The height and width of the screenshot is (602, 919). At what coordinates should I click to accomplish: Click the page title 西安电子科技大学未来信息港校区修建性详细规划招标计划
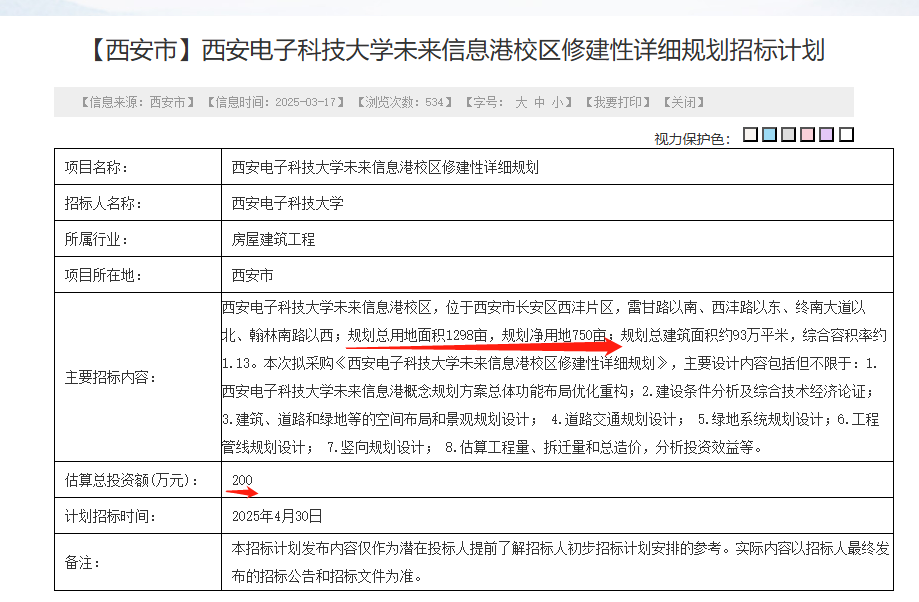click(513, 50)
